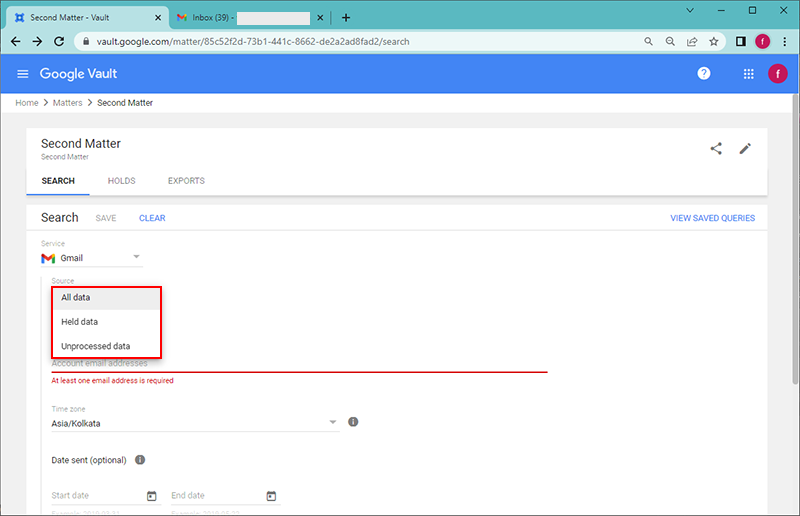
Task: Click the page vertical scrollbar
Action: pyautogui.click(x=795, y=240)
